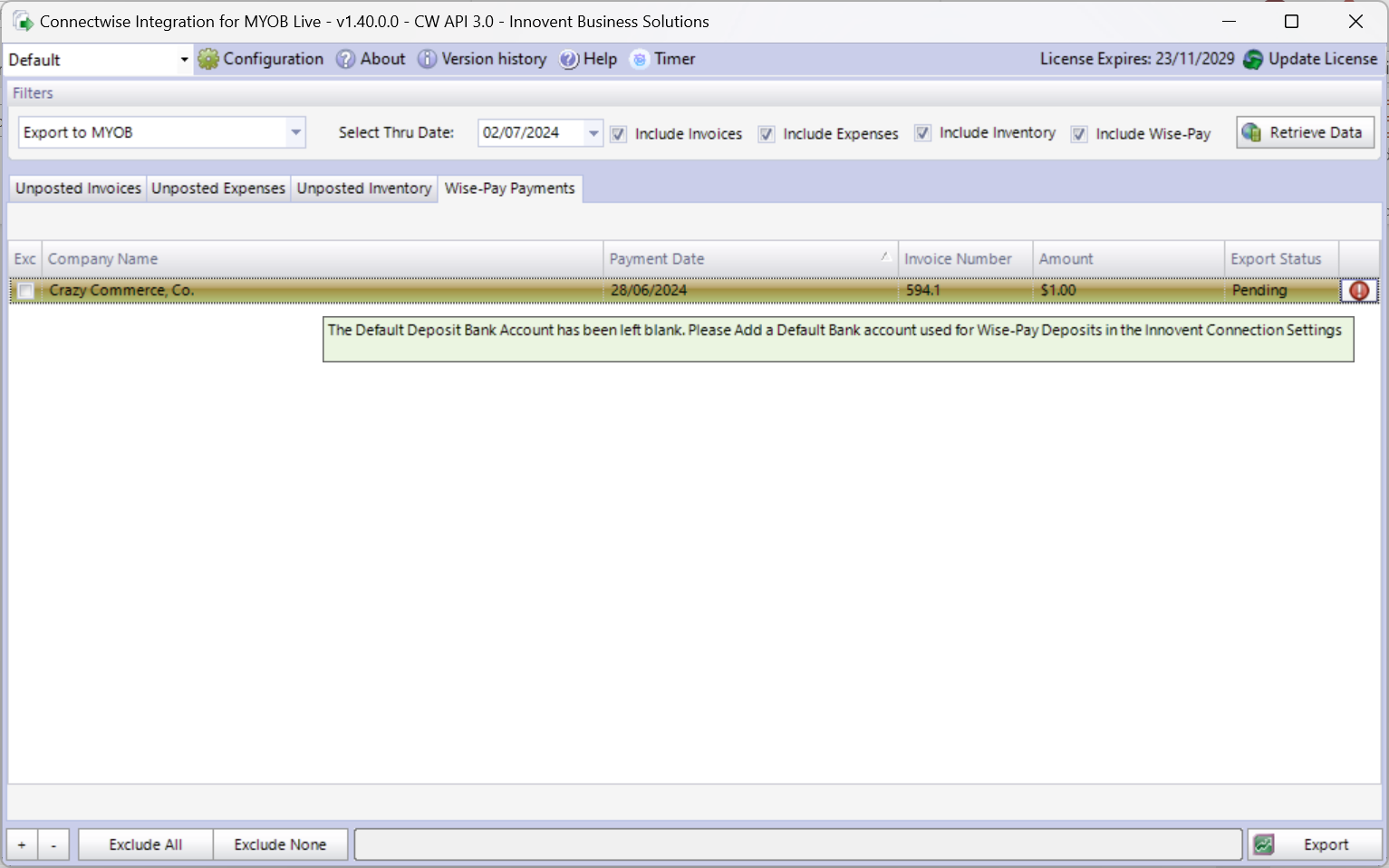
Task: Click the $1.00 amount cell
Action: (1129, 291)
